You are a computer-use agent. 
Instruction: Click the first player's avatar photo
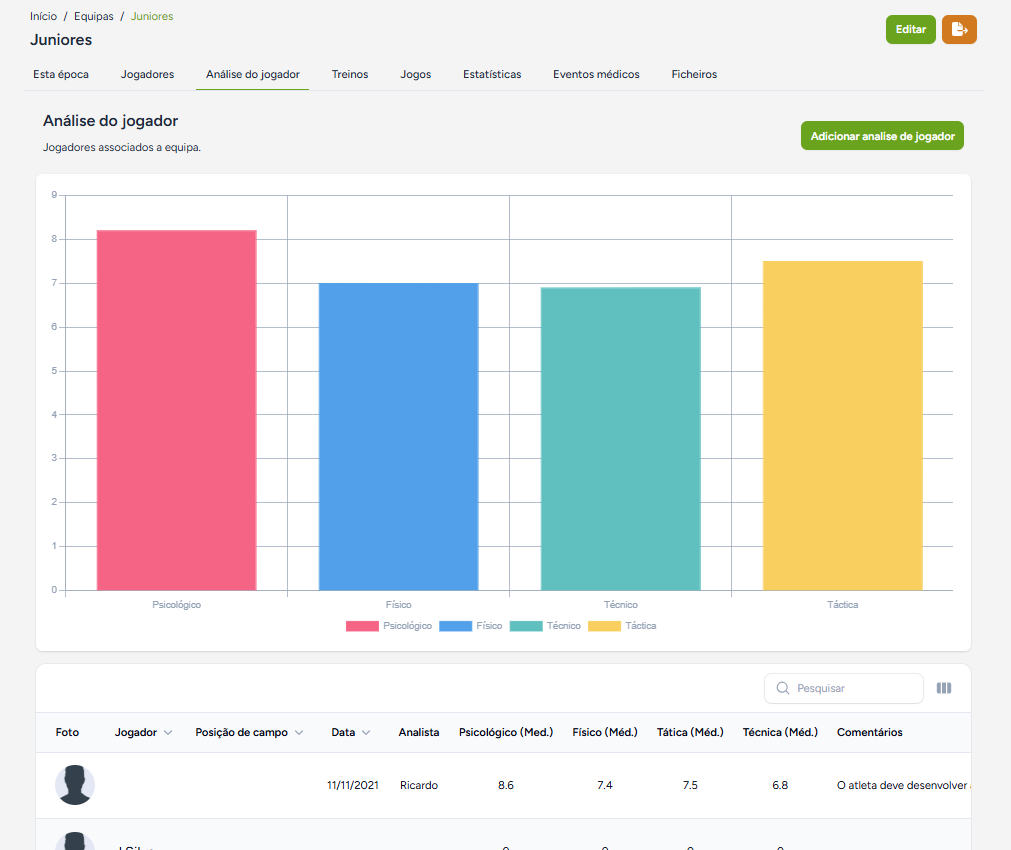[75, 785]
